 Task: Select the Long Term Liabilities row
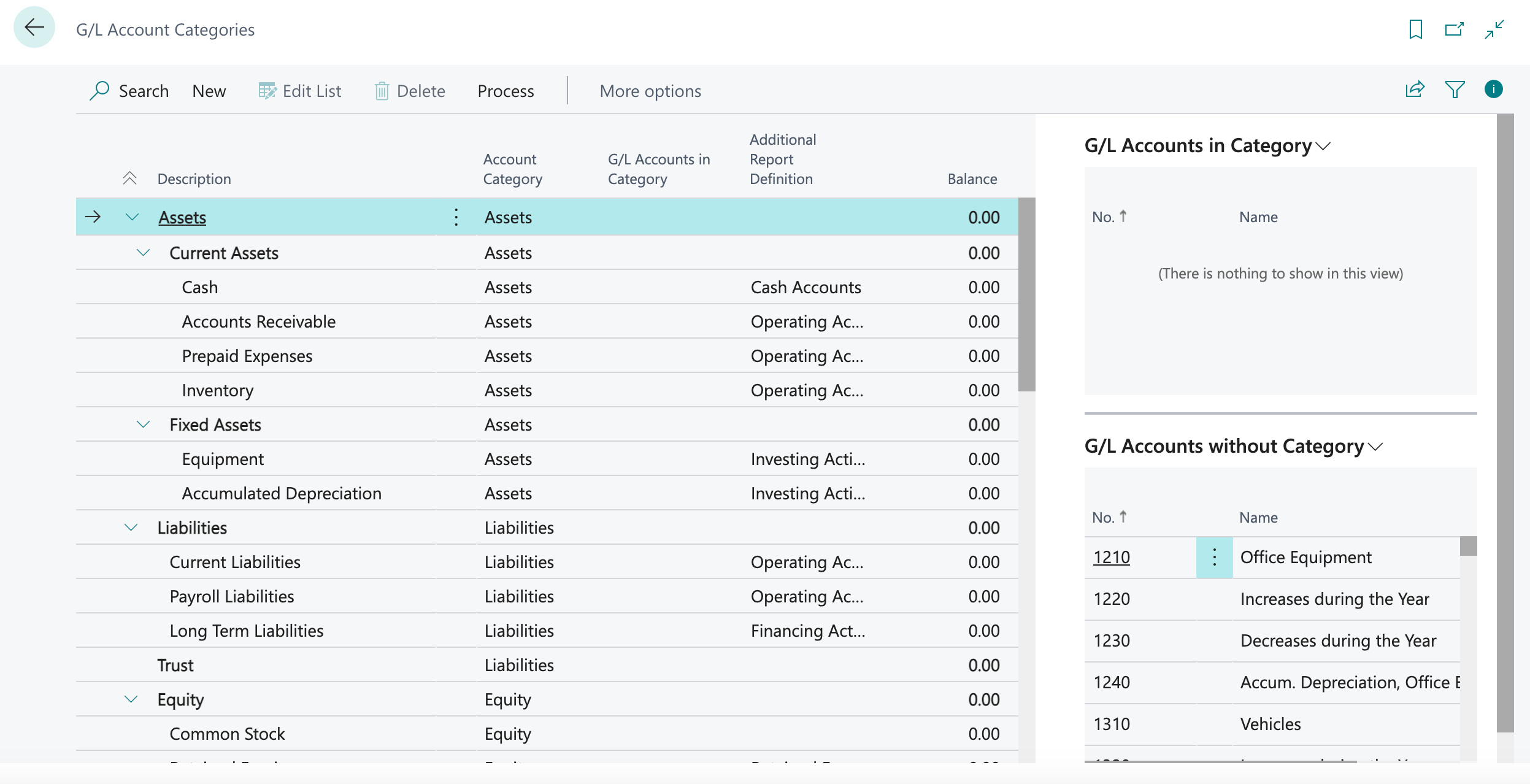(546, 631)
